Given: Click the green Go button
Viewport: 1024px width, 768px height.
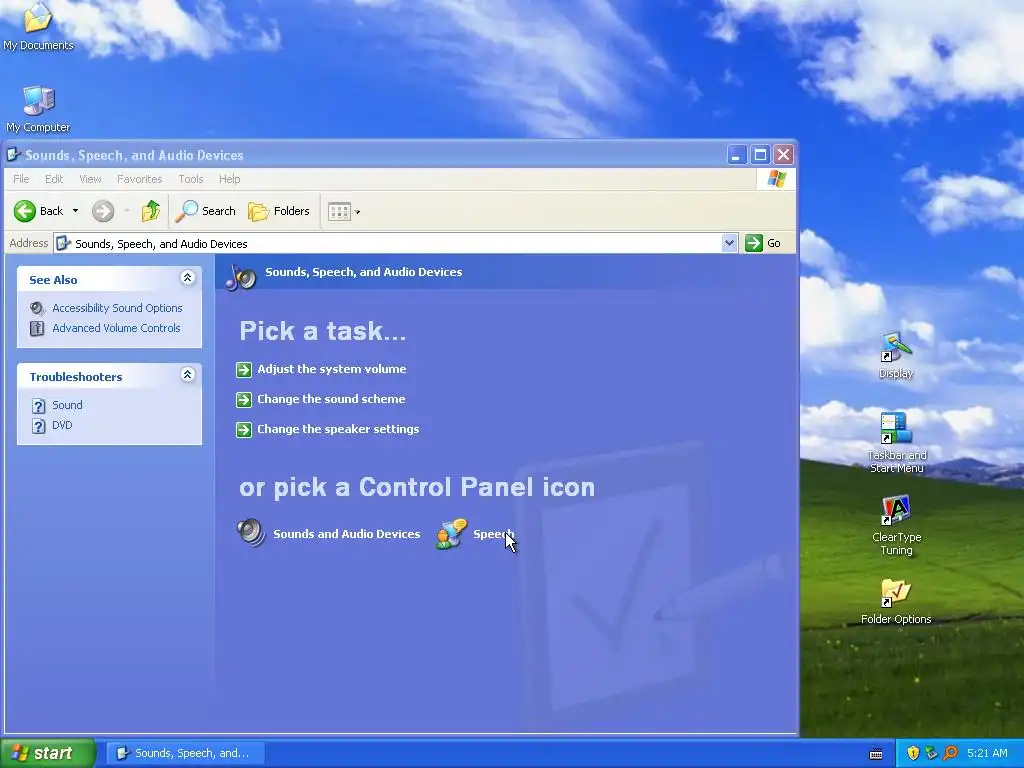Looking at the screenshot, I should pyautogui.click(x=763, y=243).
